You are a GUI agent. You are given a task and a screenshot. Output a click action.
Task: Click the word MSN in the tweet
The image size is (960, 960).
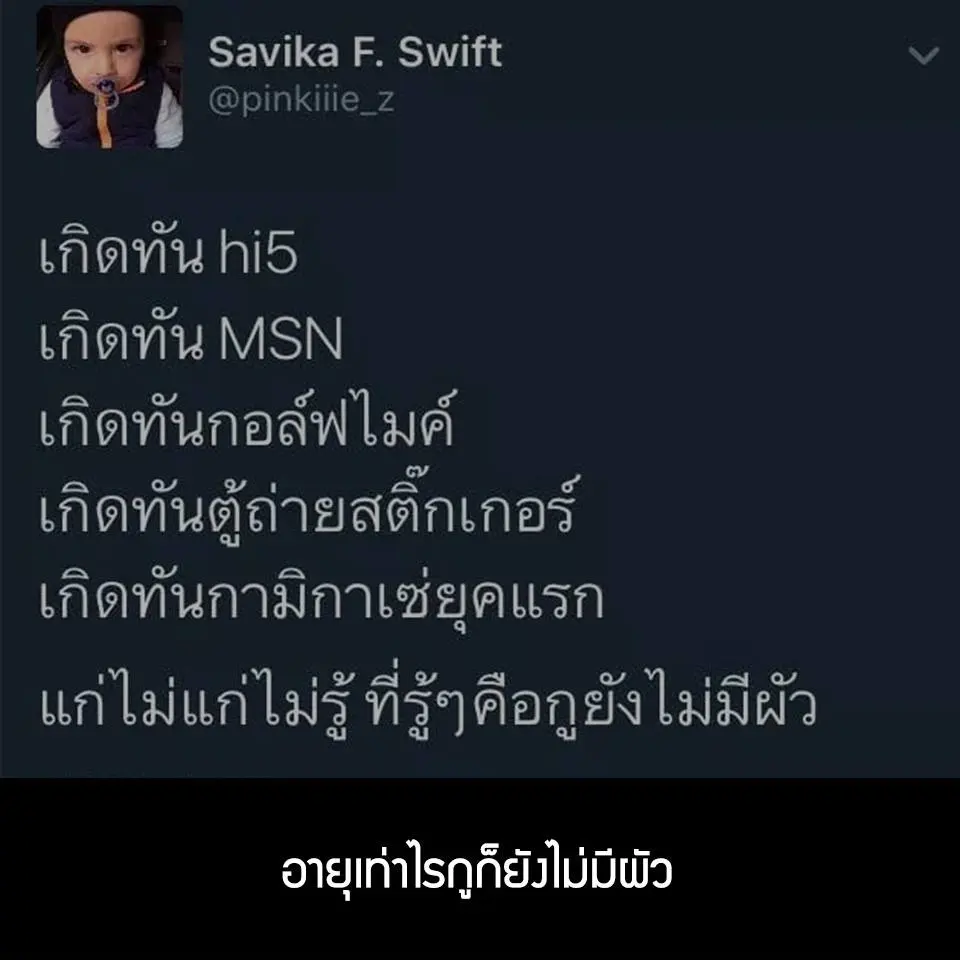[x=280, y=338]
